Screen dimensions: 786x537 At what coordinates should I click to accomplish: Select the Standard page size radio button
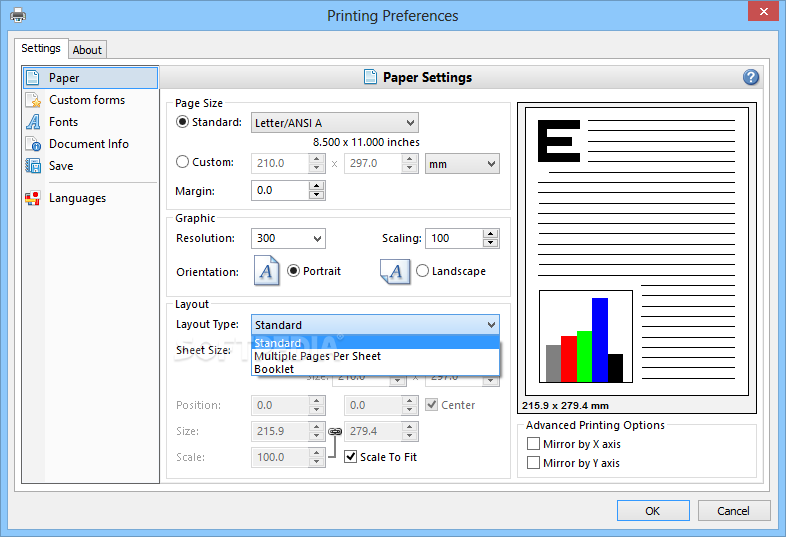182,122
